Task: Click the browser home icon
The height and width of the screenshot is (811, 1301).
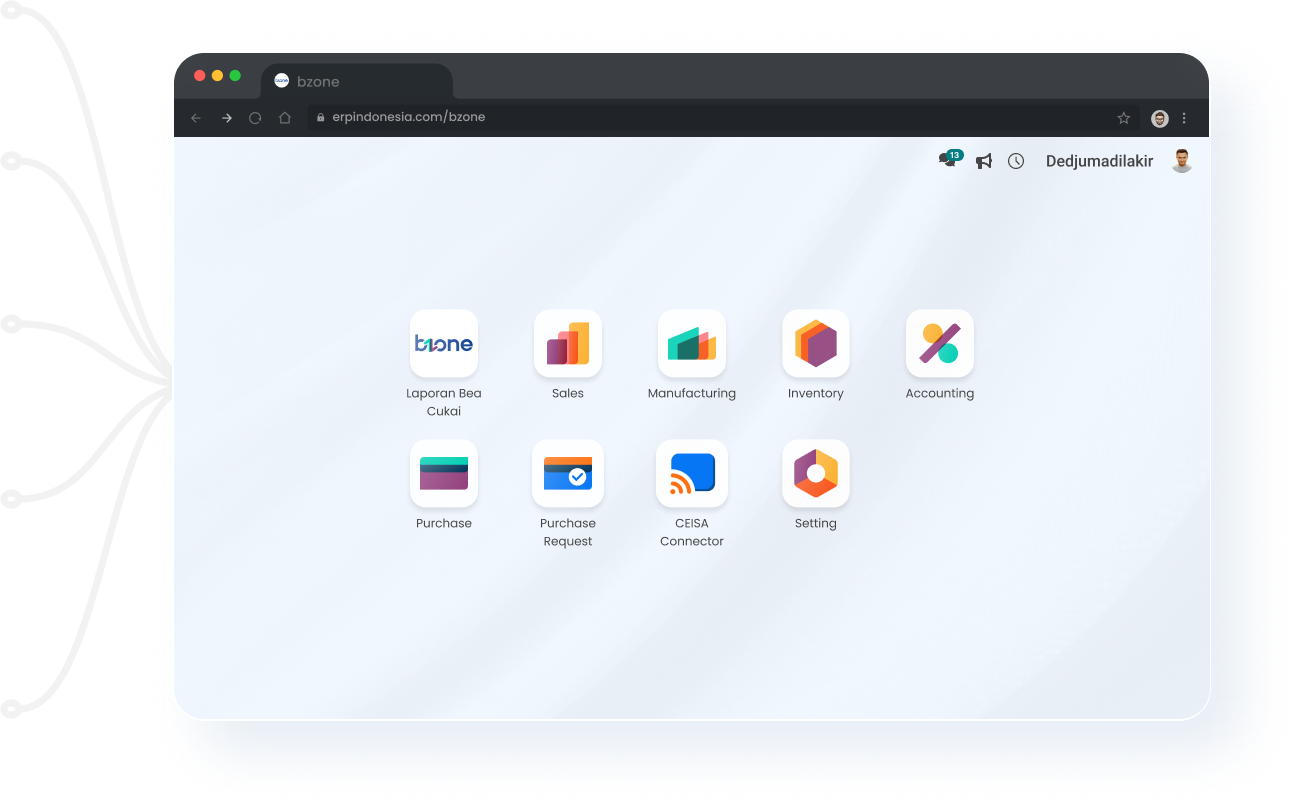Action: 285,118
